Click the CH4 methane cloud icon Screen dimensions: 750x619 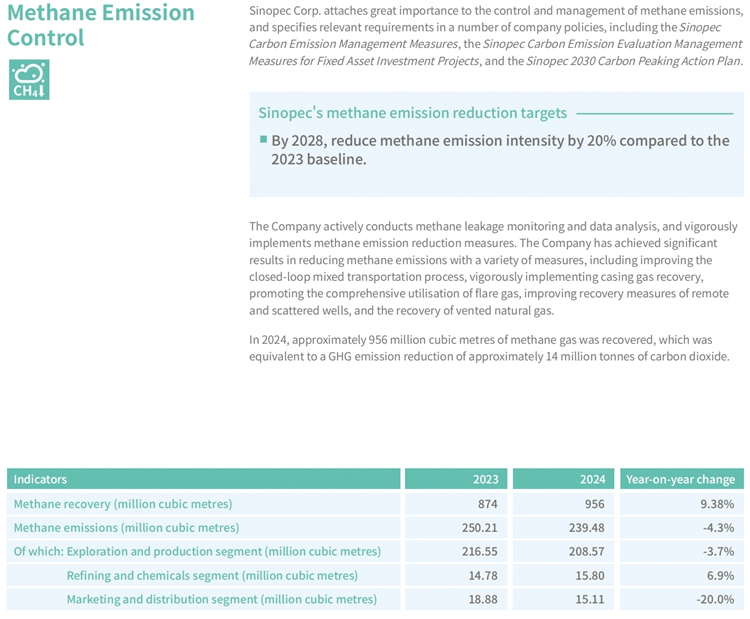(28, 80)
